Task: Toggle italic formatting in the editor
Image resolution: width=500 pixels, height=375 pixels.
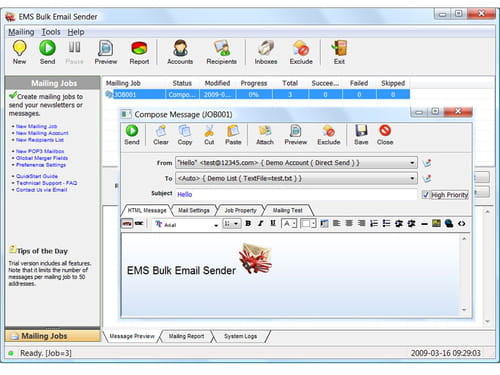Action: (x=260, y=224)
